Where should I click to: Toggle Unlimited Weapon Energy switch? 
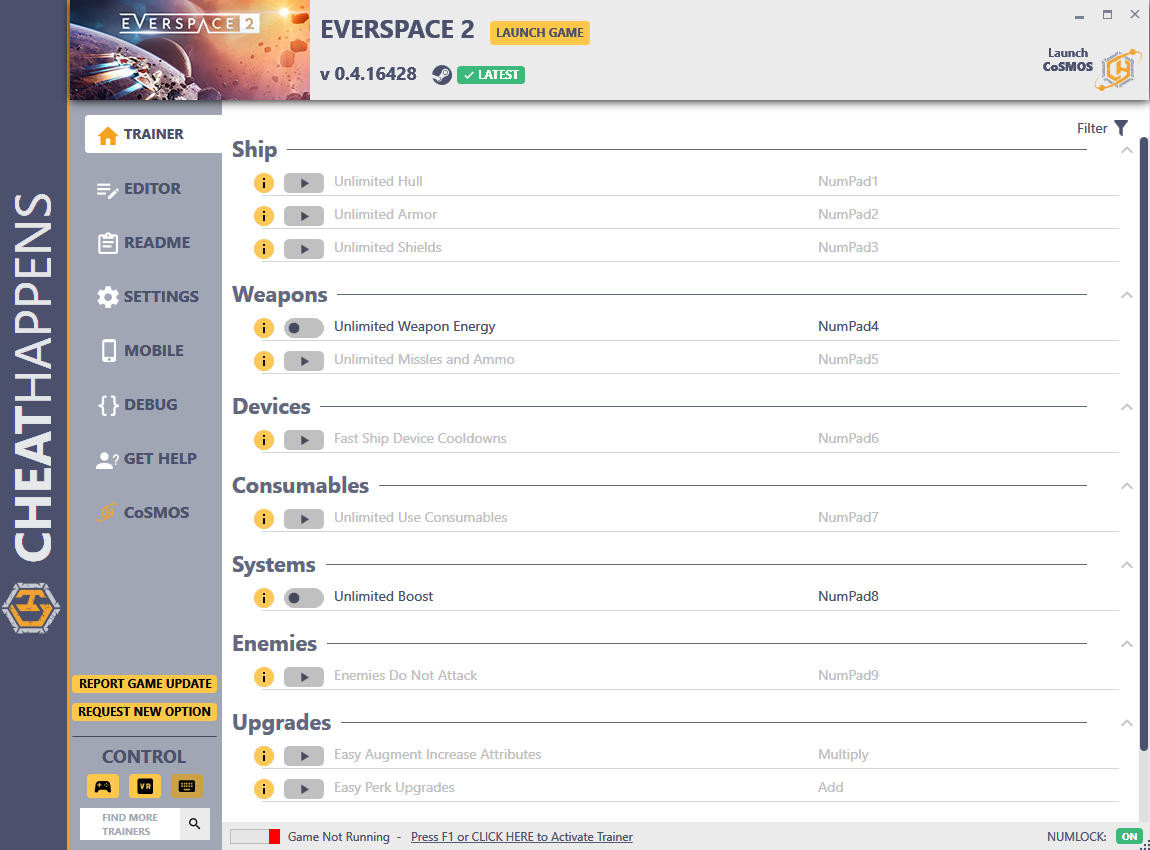pyautogui.click(x=304, y=328)
